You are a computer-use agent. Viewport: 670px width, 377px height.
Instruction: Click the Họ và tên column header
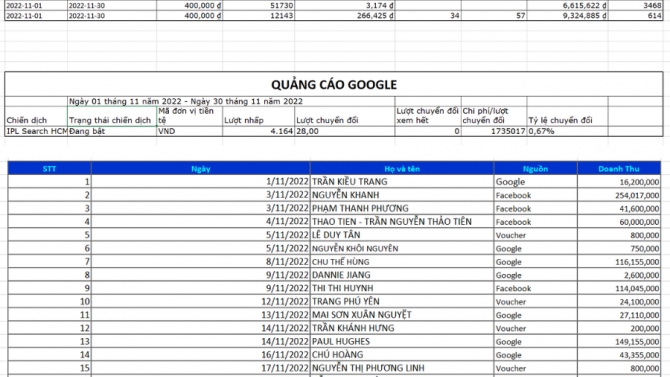tap(402, 168)
